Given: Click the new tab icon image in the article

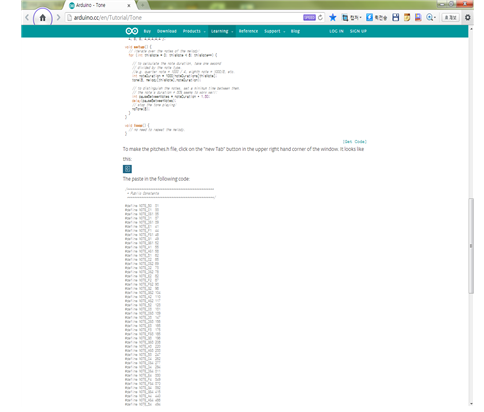Looking at the screenshot, I should [x=127, y=169].
